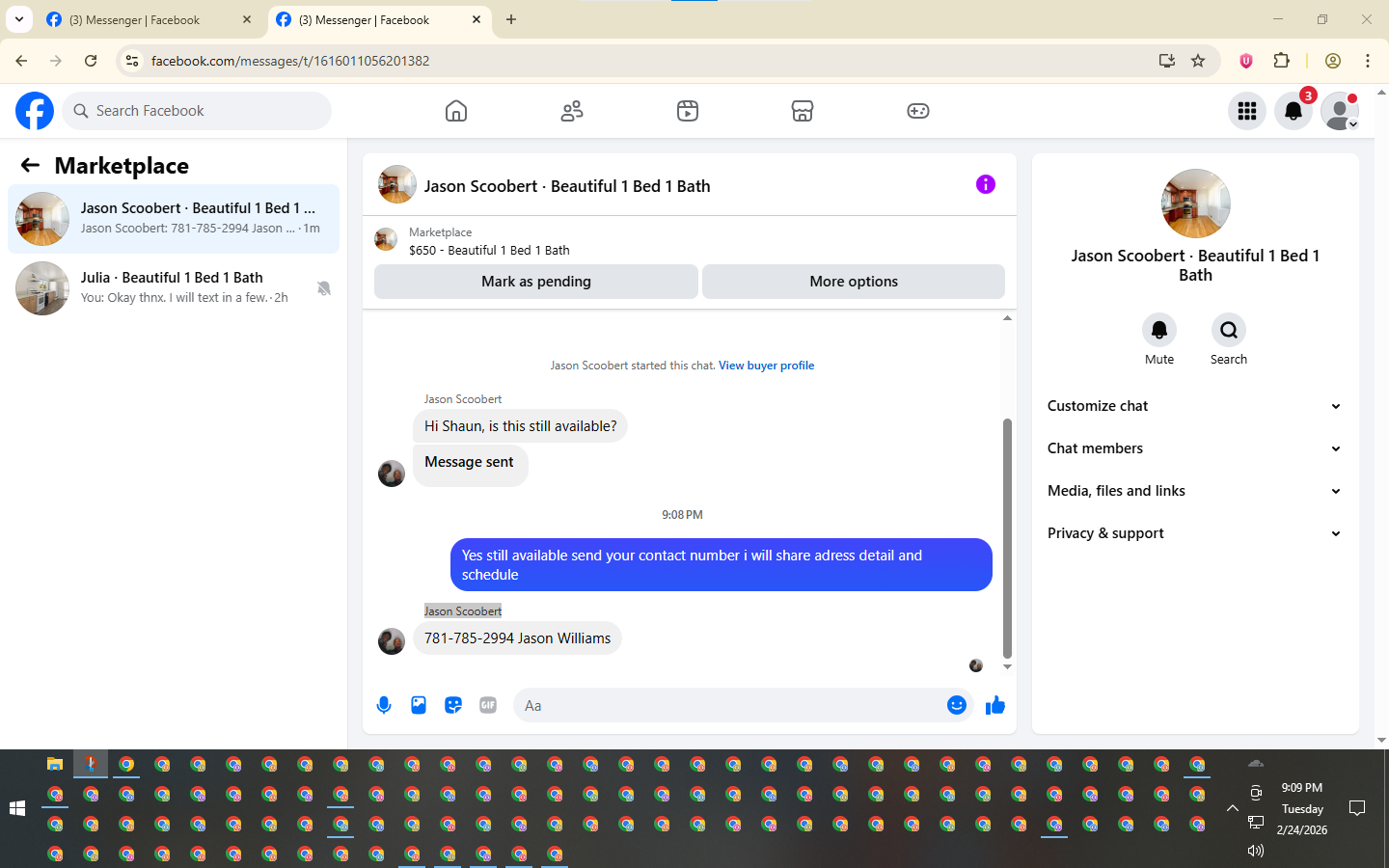
Task: Click the $650 - Beautiful 1 Bed 1 Bath listing
Action: click(x=489, y=250)
